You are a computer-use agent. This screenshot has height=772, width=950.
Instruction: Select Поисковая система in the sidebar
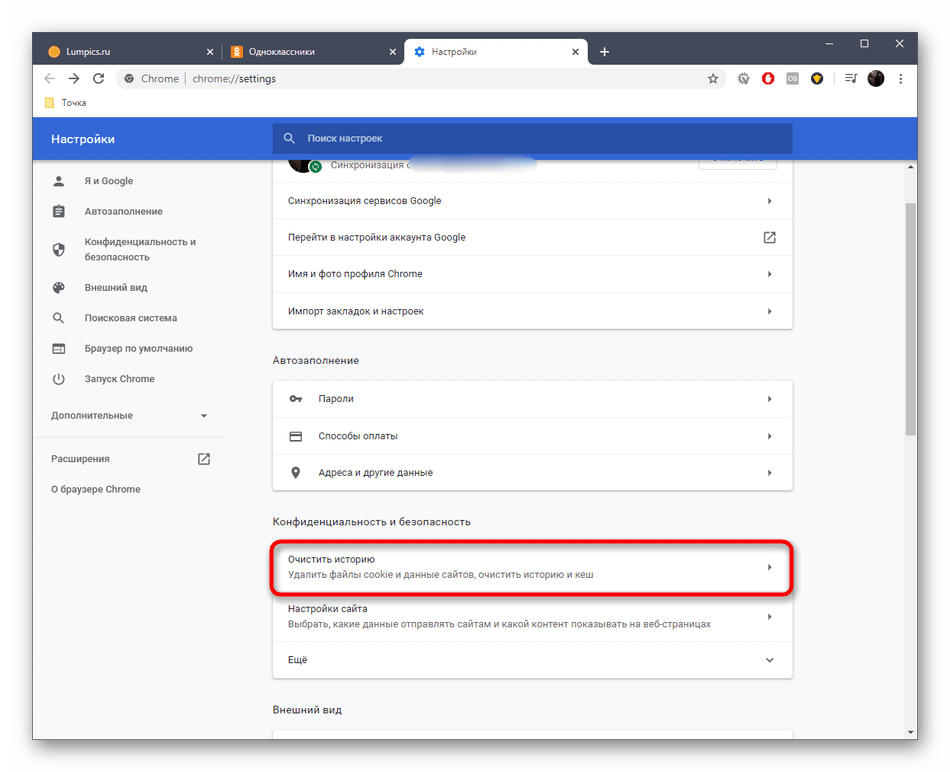[x=130, y=318]
